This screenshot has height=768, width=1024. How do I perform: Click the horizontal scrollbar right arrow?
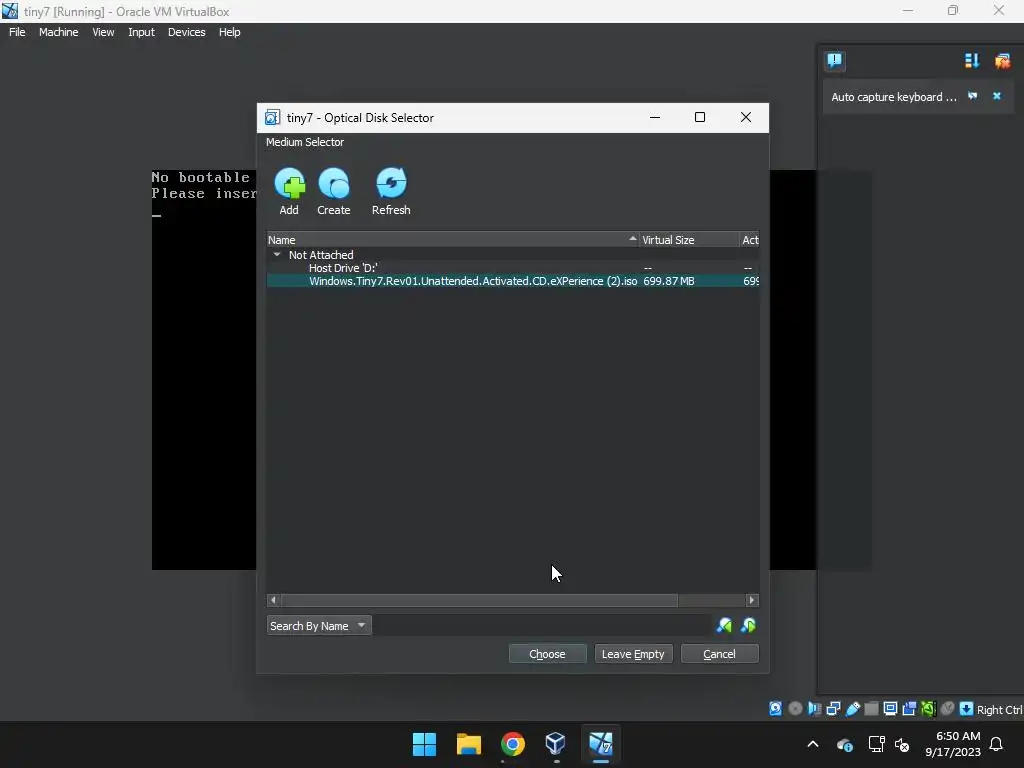pos(752,600)
